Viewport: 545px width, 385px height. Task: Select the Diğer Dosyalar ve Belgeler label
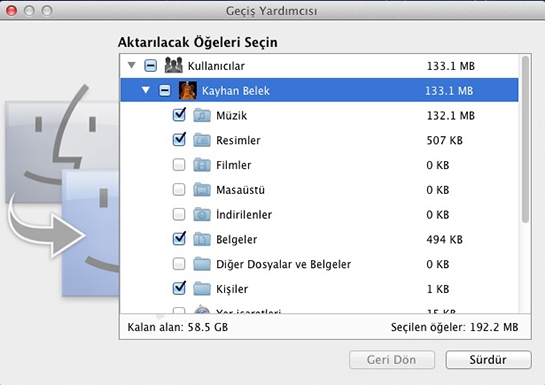pyautogui.click(x=283, y=264)
